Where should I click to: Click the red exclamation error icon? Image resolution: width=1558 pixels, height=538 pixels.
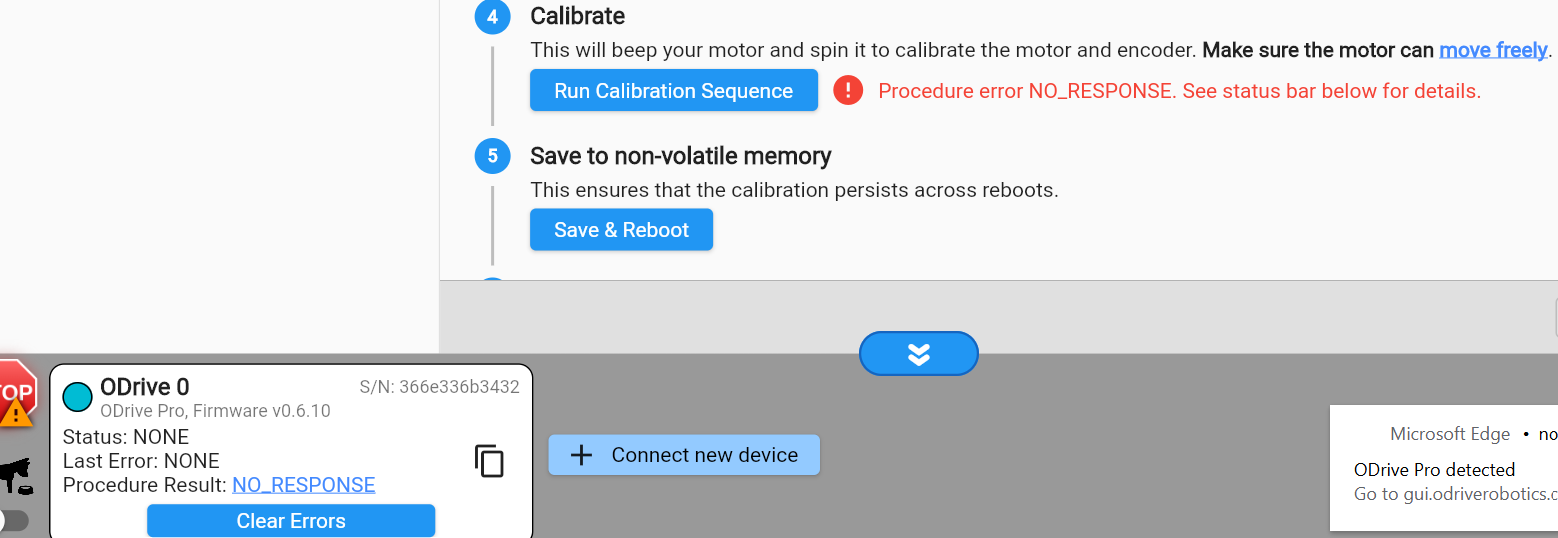click(x=848, y=90)
